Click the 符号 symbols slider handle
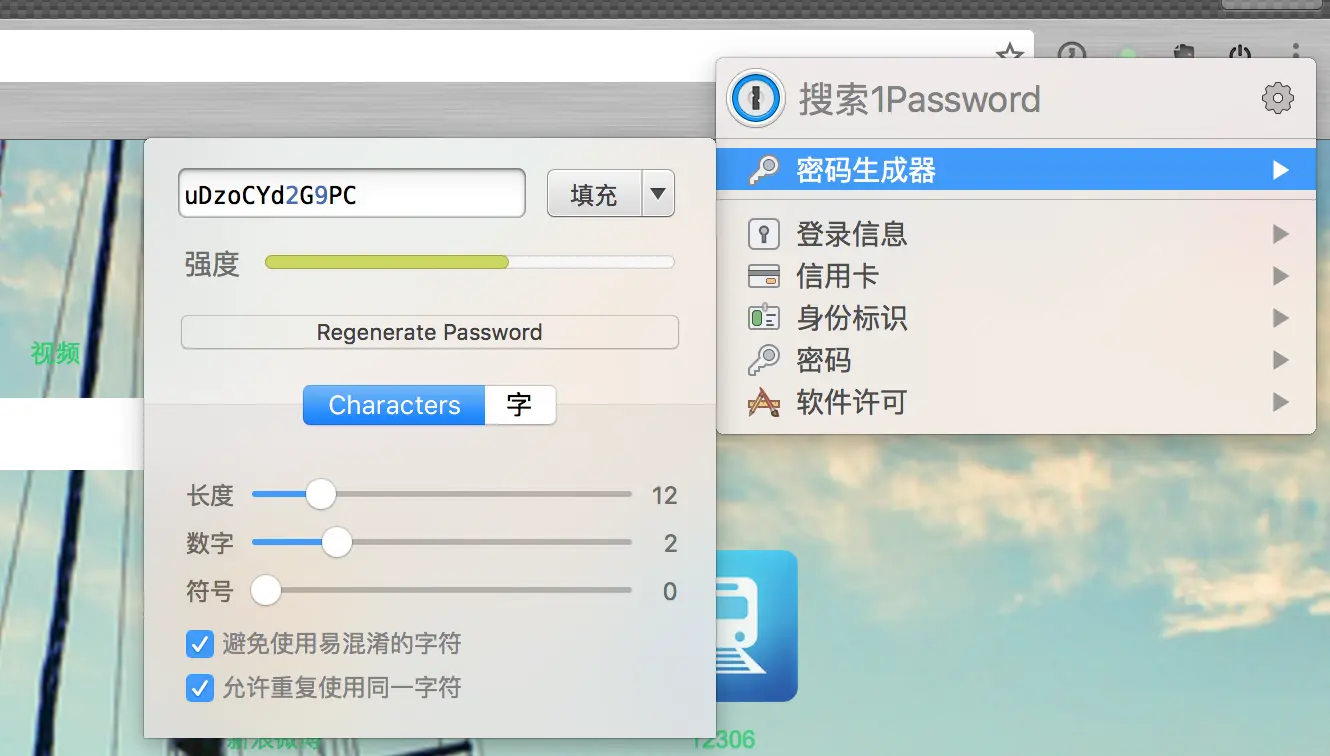 [x=265, y=590]
